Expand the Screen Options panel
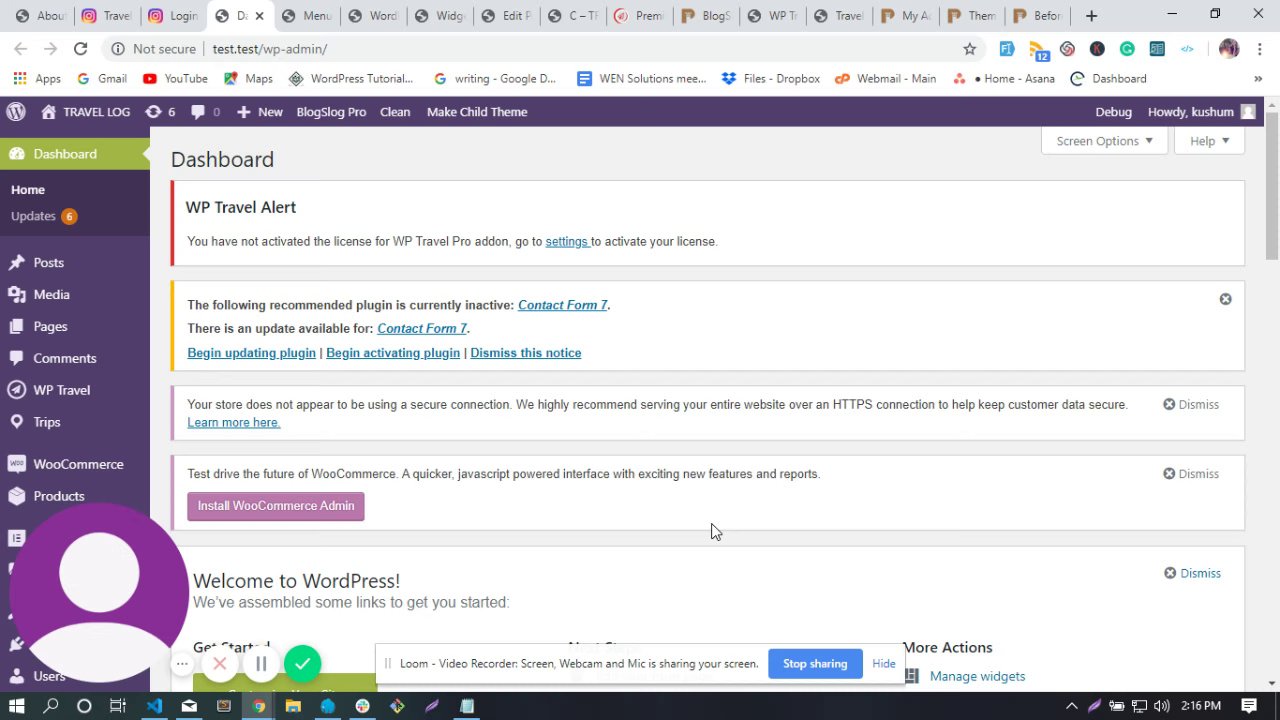Image resolution: width=1280 pixels, height=720 pixels. click(1104, 141)
